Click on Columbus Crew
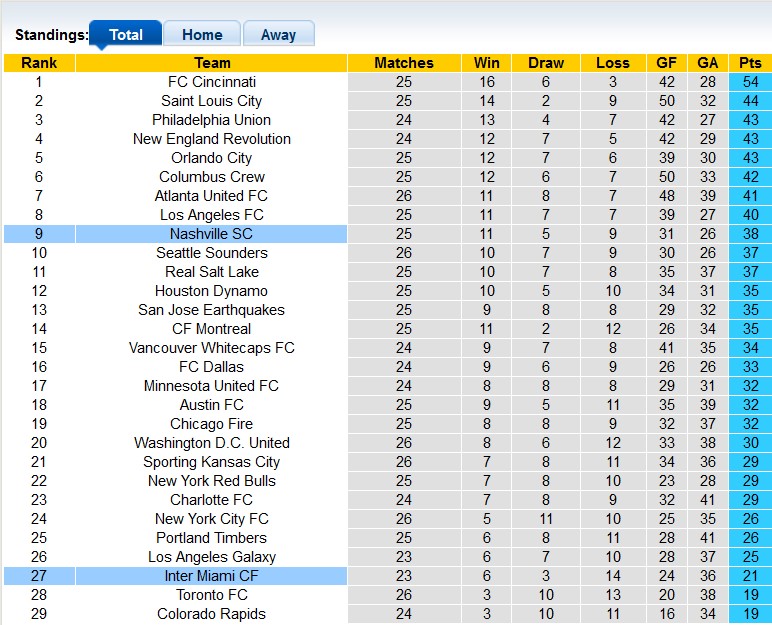Viewport: 772px width, 625px height. (212, 177)
